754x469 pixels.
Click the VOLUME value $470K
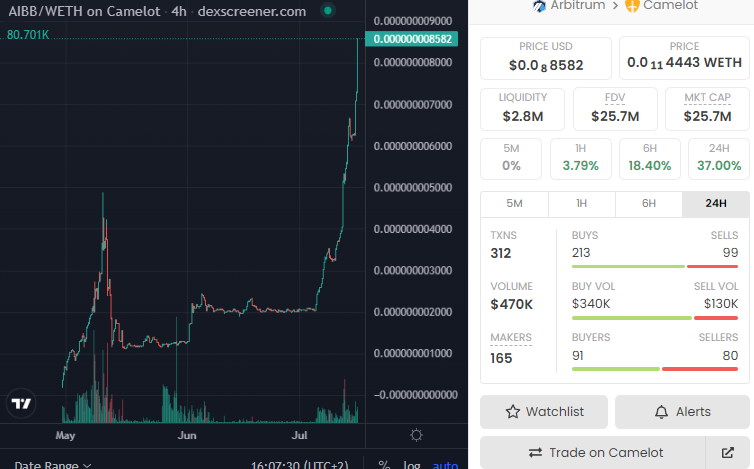click(x=512, y=304)
